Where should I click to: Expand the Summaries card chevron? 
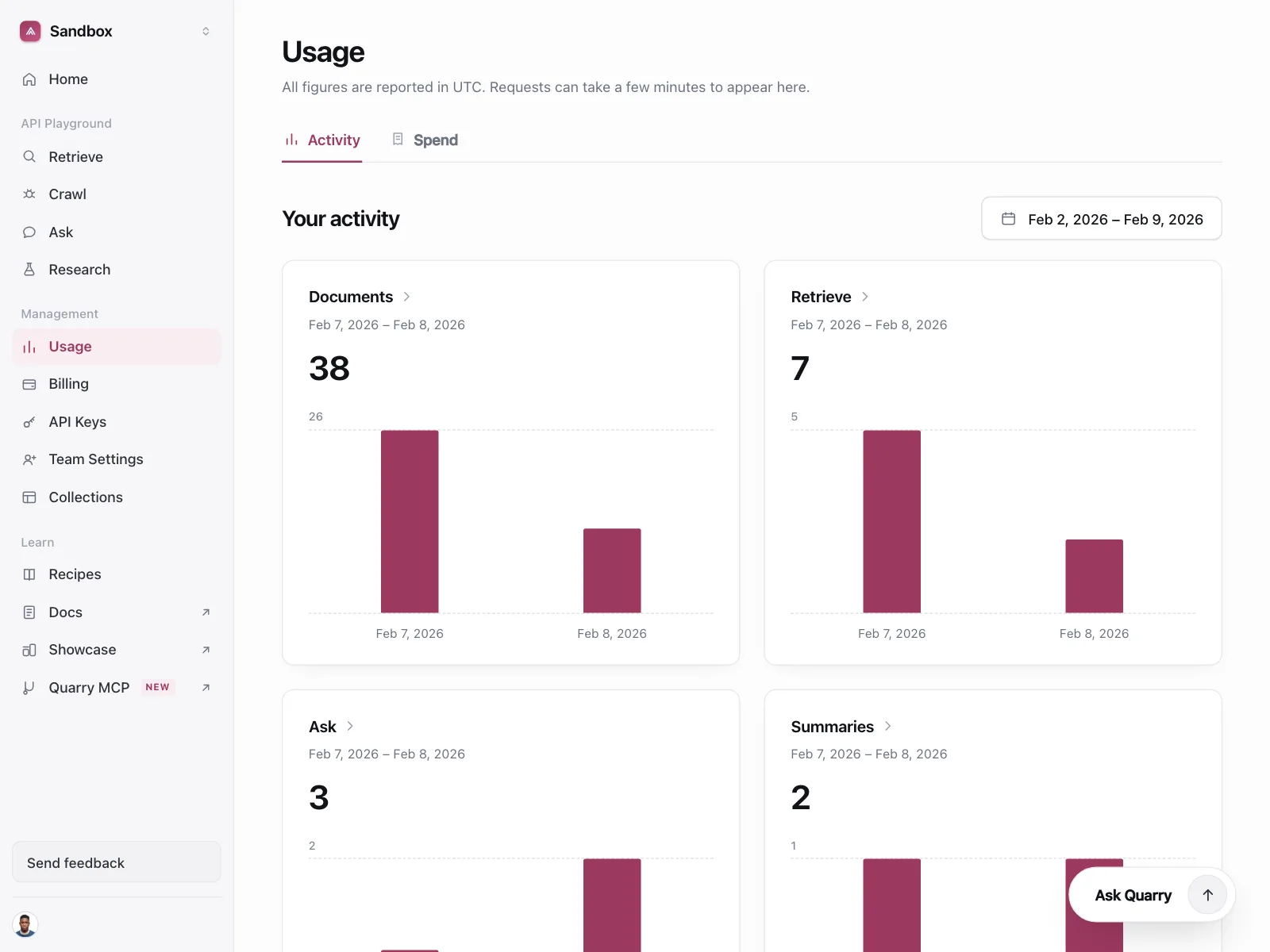887,726
